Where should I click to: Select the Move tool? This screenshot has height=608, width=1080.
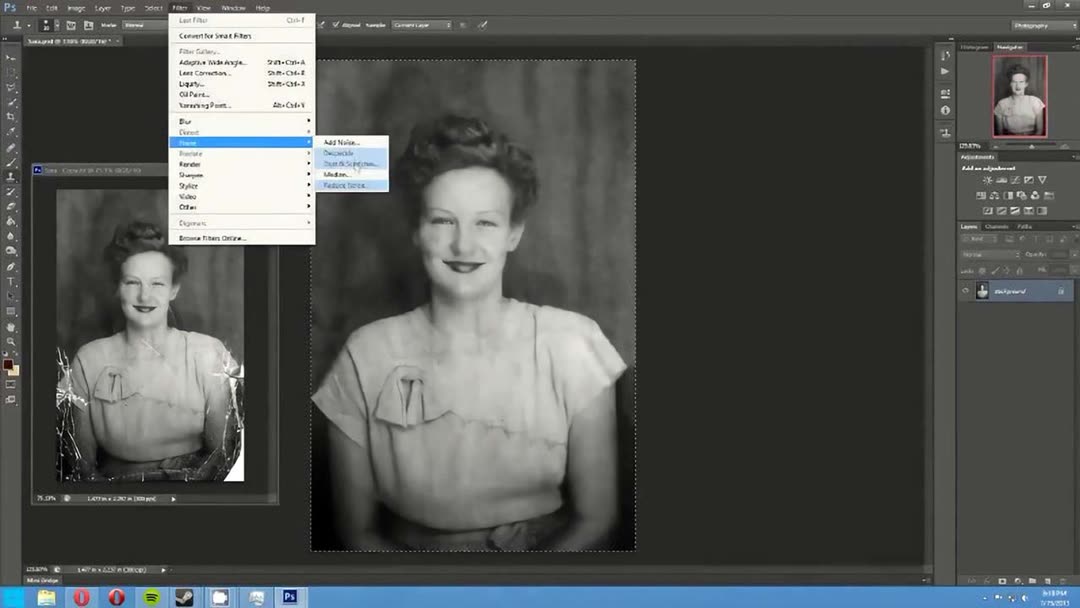pos(12,57)
